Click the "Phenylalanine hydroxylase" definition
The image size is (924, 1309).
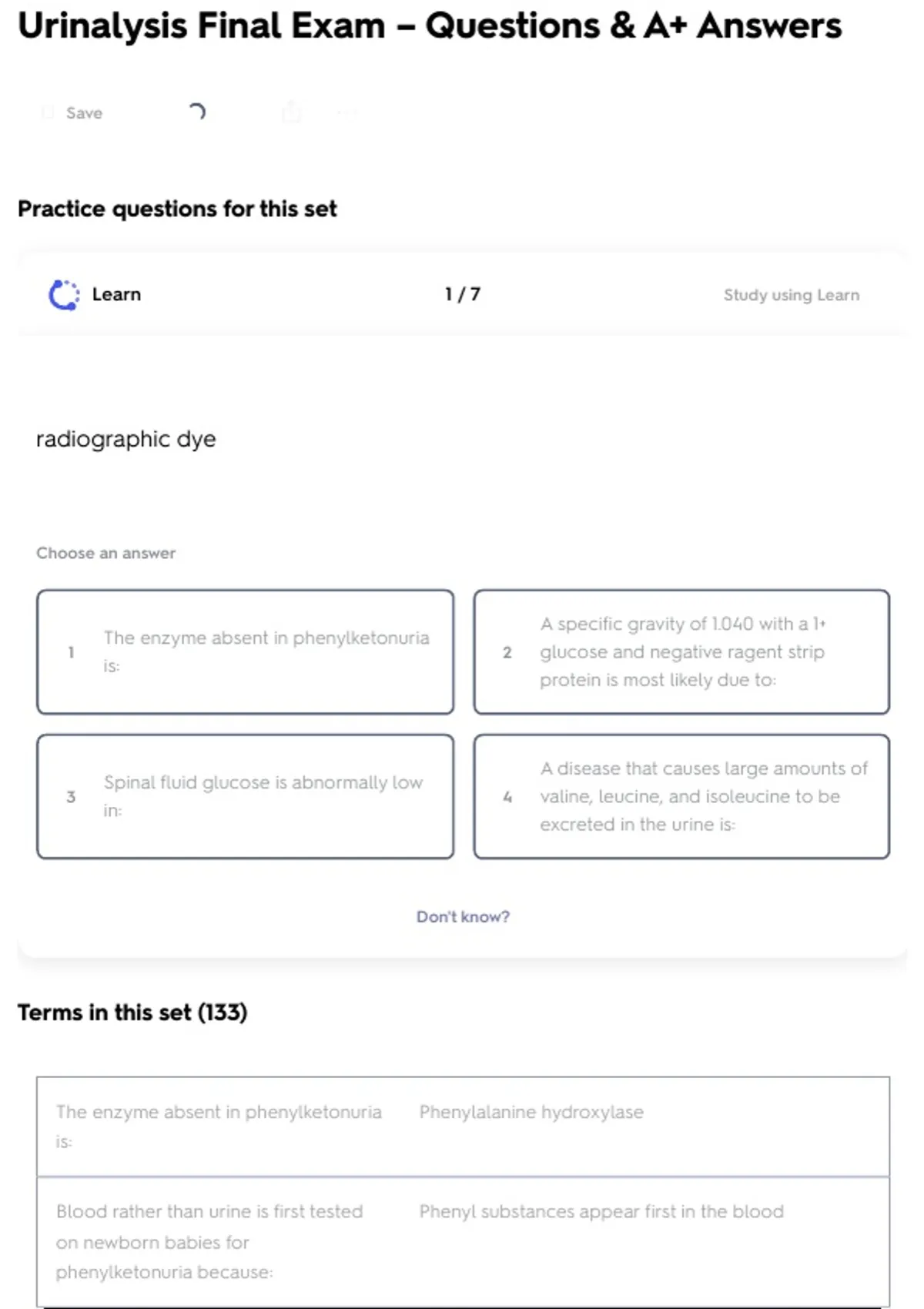tap(531, 1112)
